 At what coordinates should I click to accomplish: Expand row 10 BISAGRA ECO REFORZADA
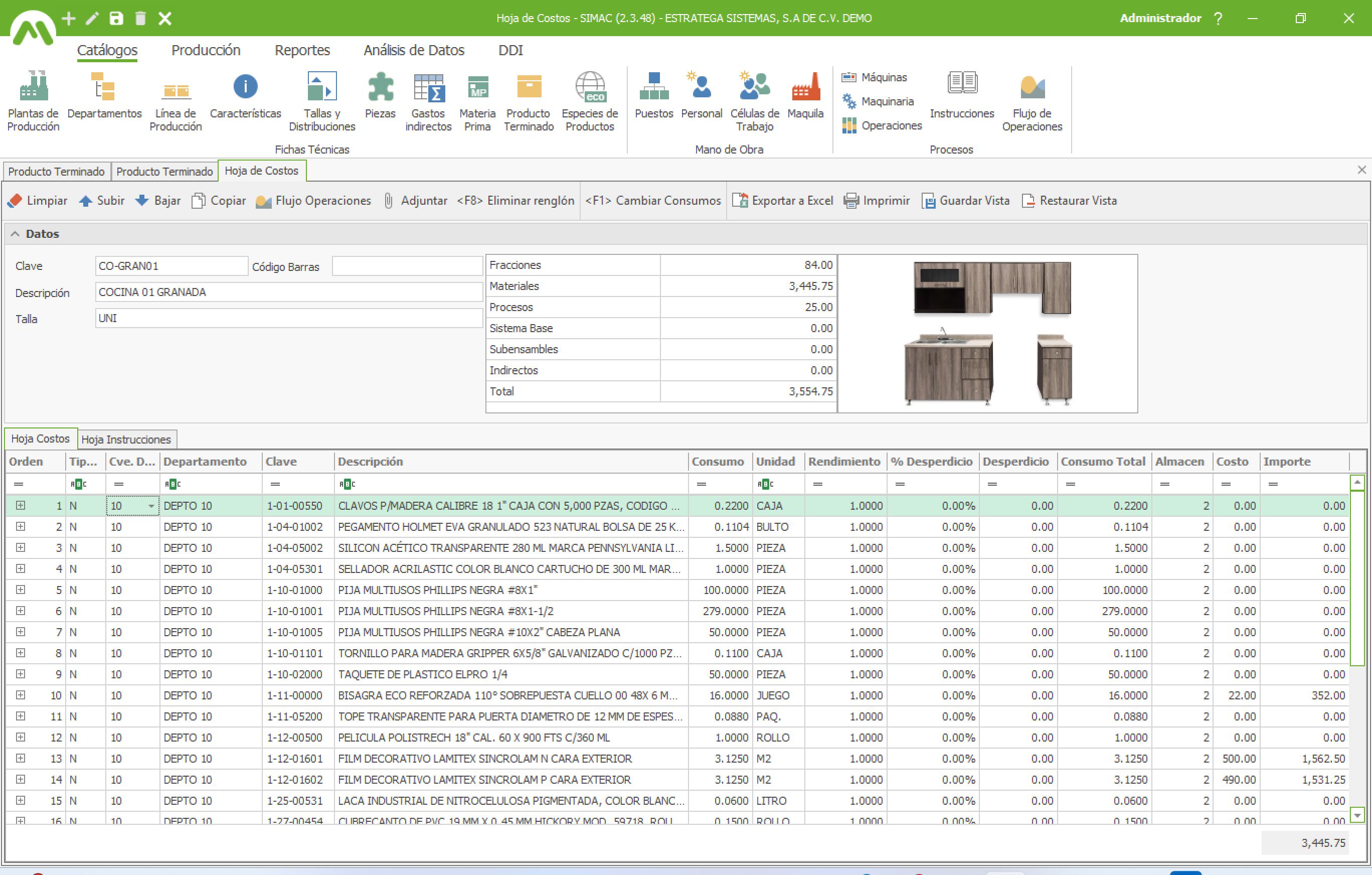coord(21,695)
